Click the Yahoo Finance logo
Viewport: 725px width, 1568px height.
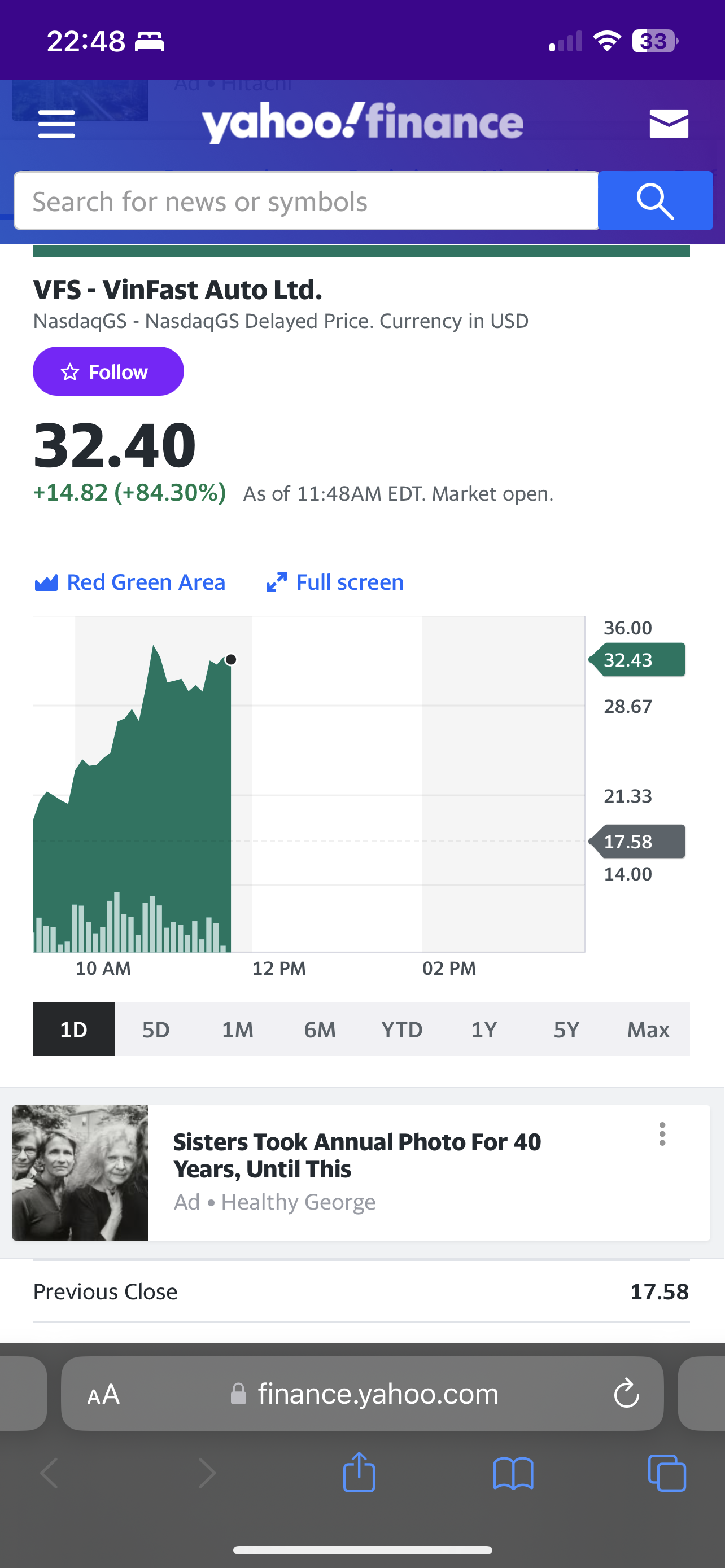tap(363, 123)
